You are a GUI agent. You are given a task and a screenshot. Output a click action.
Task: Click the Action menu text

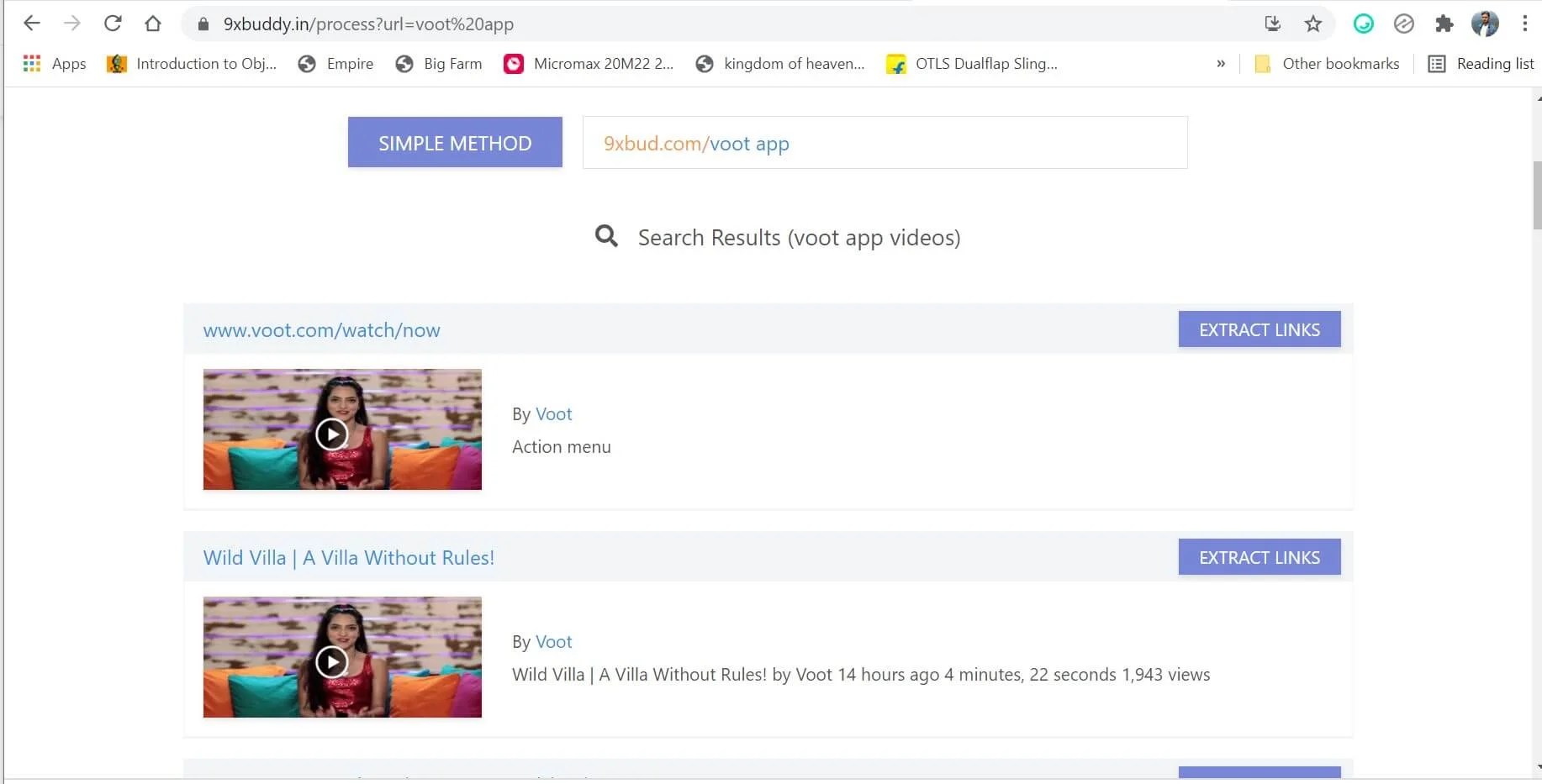point(562,447)
